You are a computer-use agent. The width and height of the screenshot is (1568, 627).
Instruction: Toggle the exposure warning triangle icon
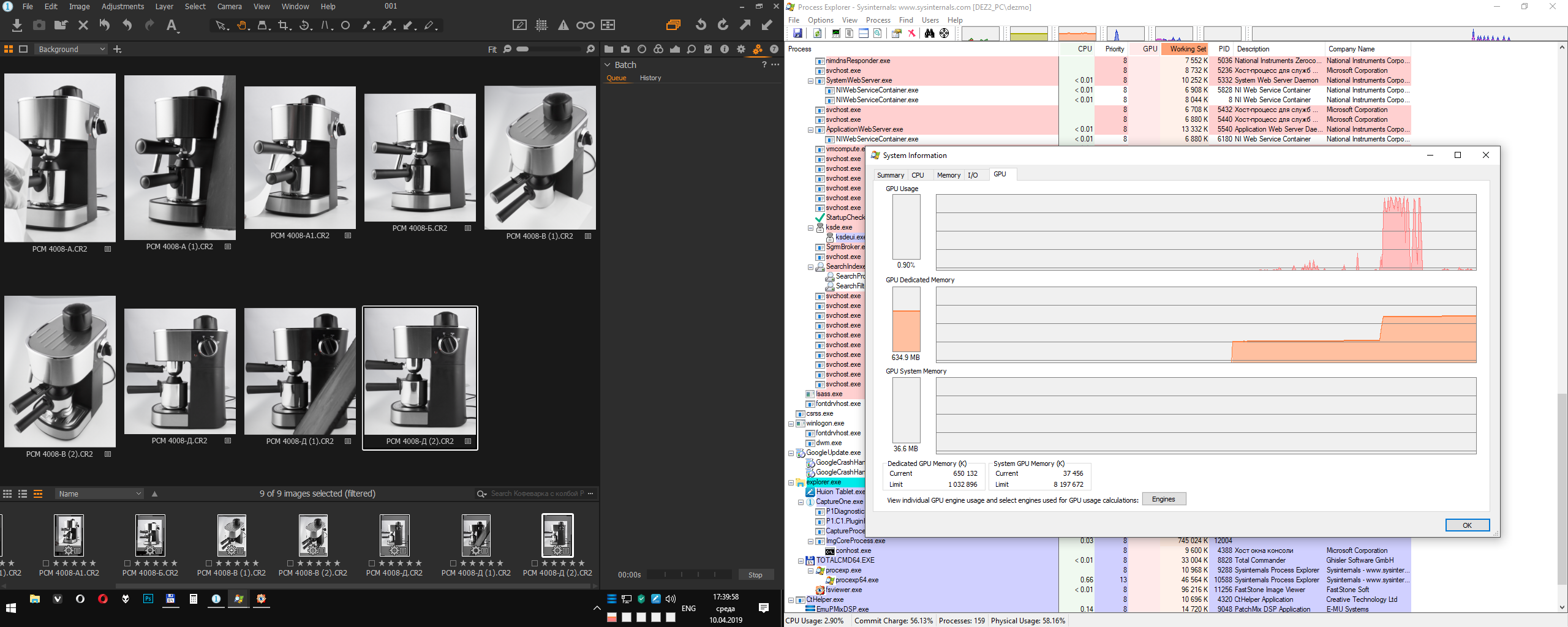point(563,25)
